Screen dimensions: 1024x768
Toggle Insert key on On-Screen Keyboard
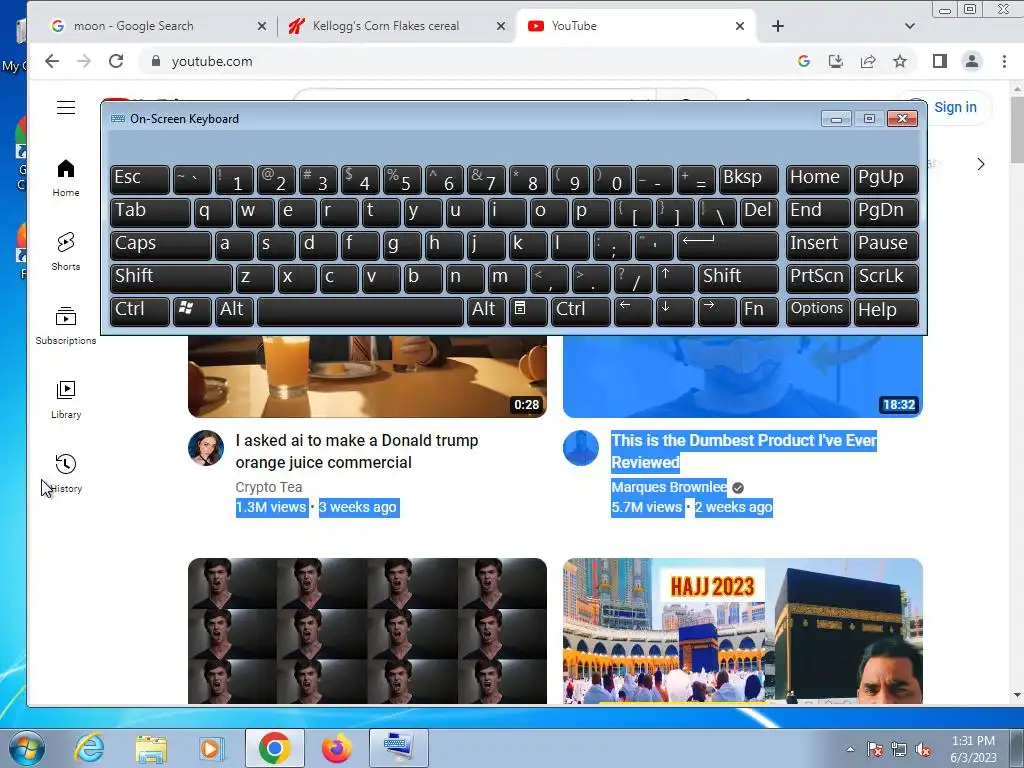818,245
